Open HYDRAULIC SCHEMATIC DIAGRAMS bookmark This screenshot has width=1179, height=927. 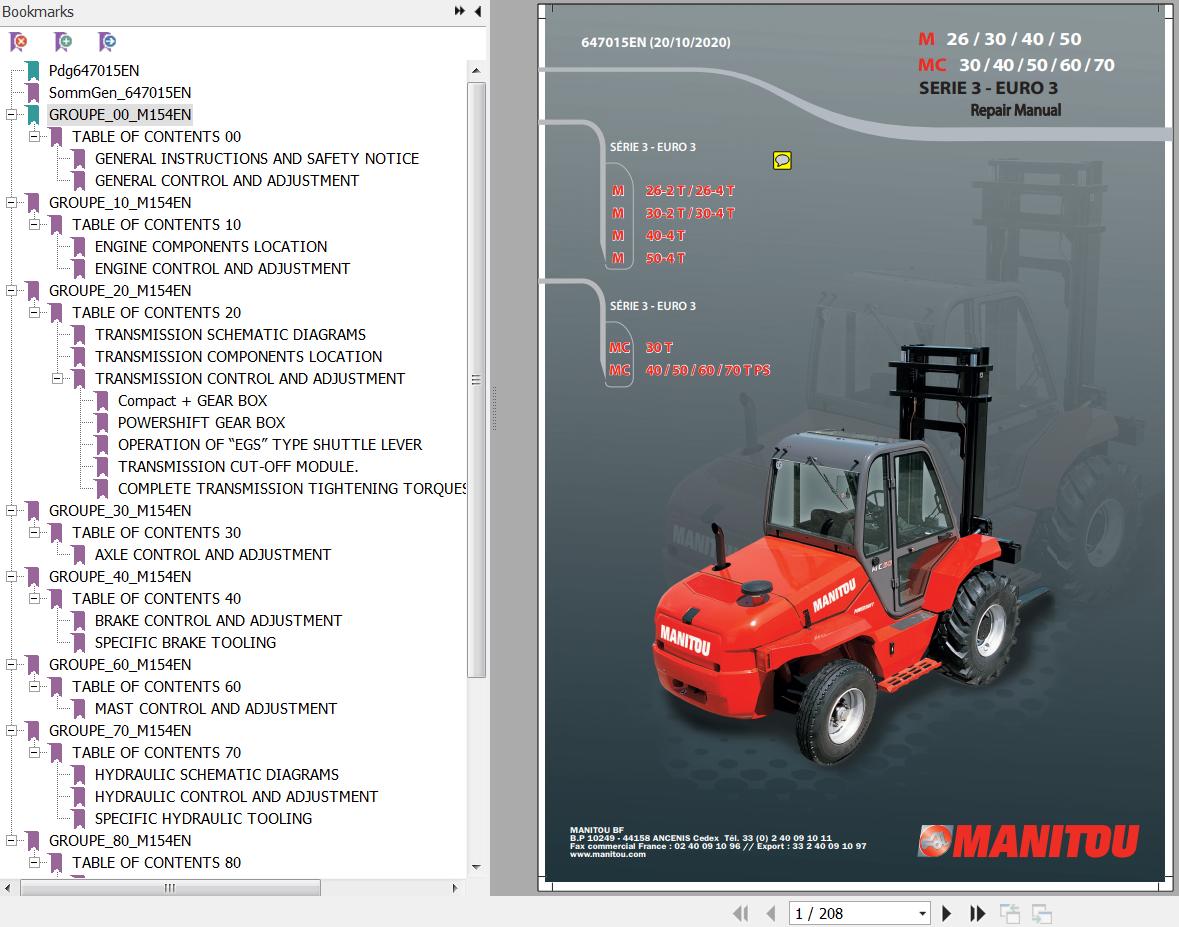pos(217,774)
